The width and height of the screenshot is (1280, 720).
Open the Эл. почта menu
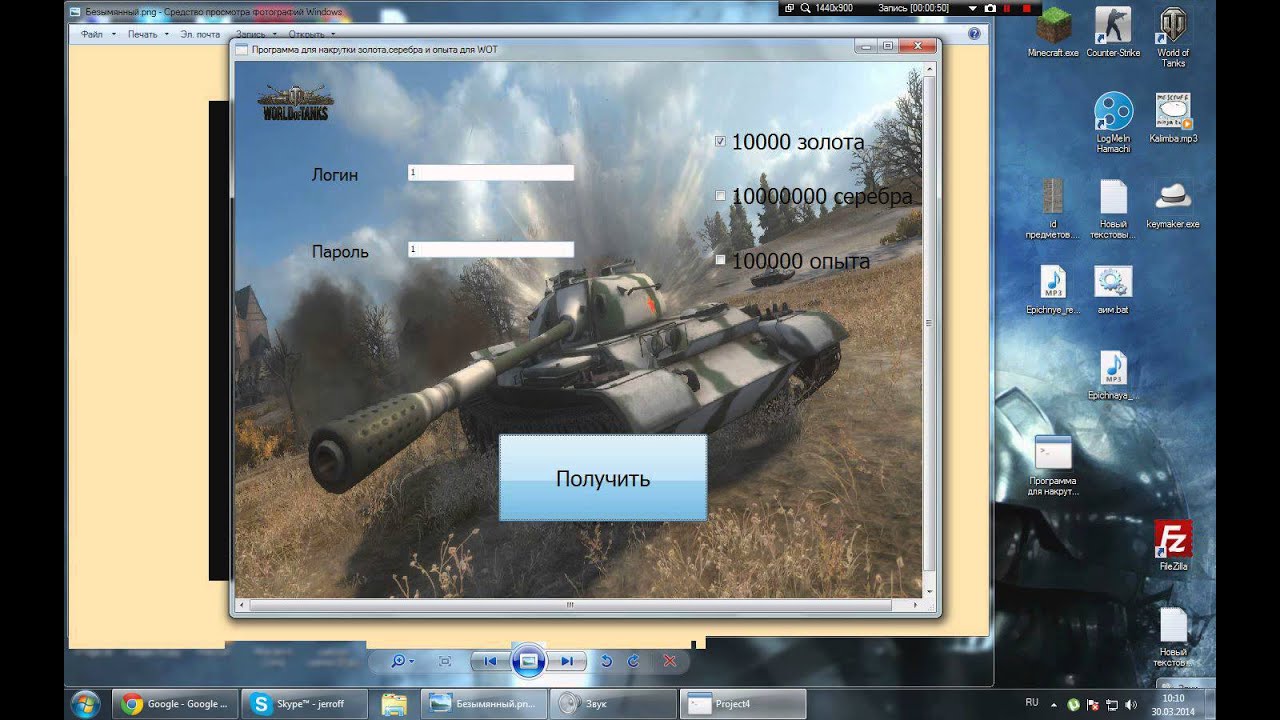(x=200, y=34)
